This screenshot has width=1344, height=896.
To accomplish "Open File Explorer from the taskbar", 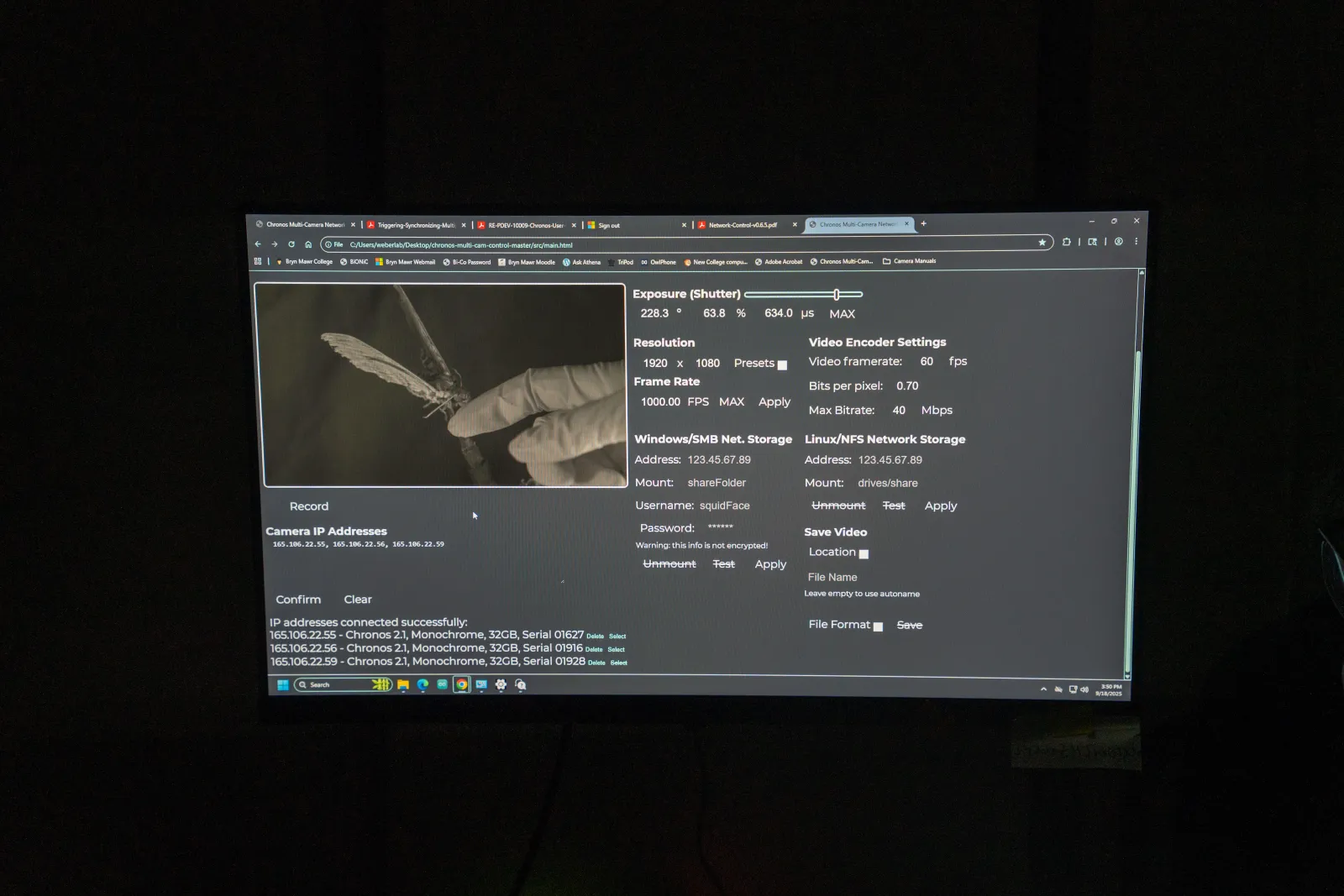I will [x=403, y=685].
